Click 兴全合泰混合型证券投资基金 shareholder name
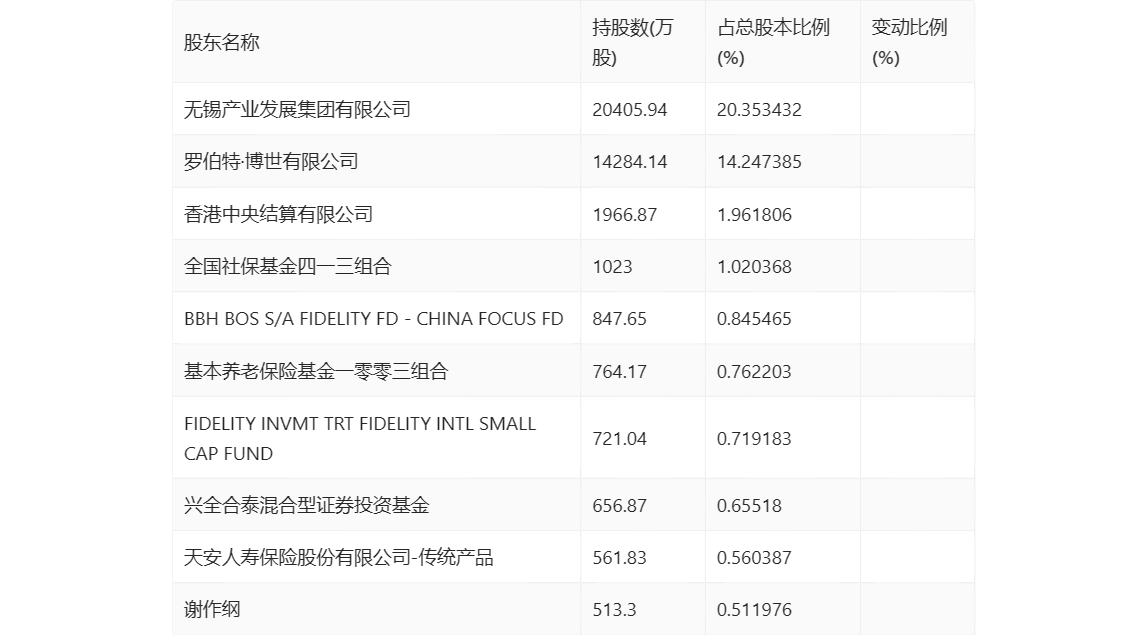Viewport: 1148px width, 635px height. coord(306,505)
